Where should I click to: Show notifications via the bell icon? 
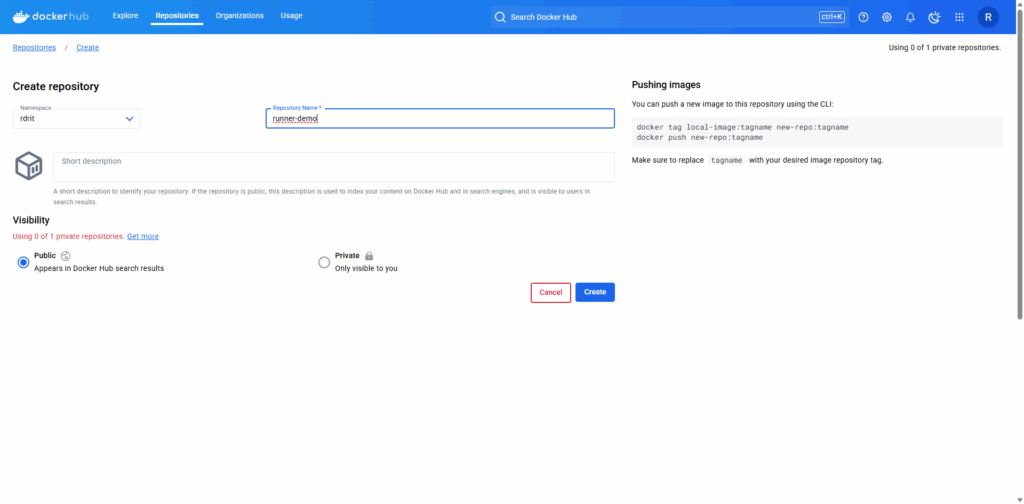(x=910, y=17)
